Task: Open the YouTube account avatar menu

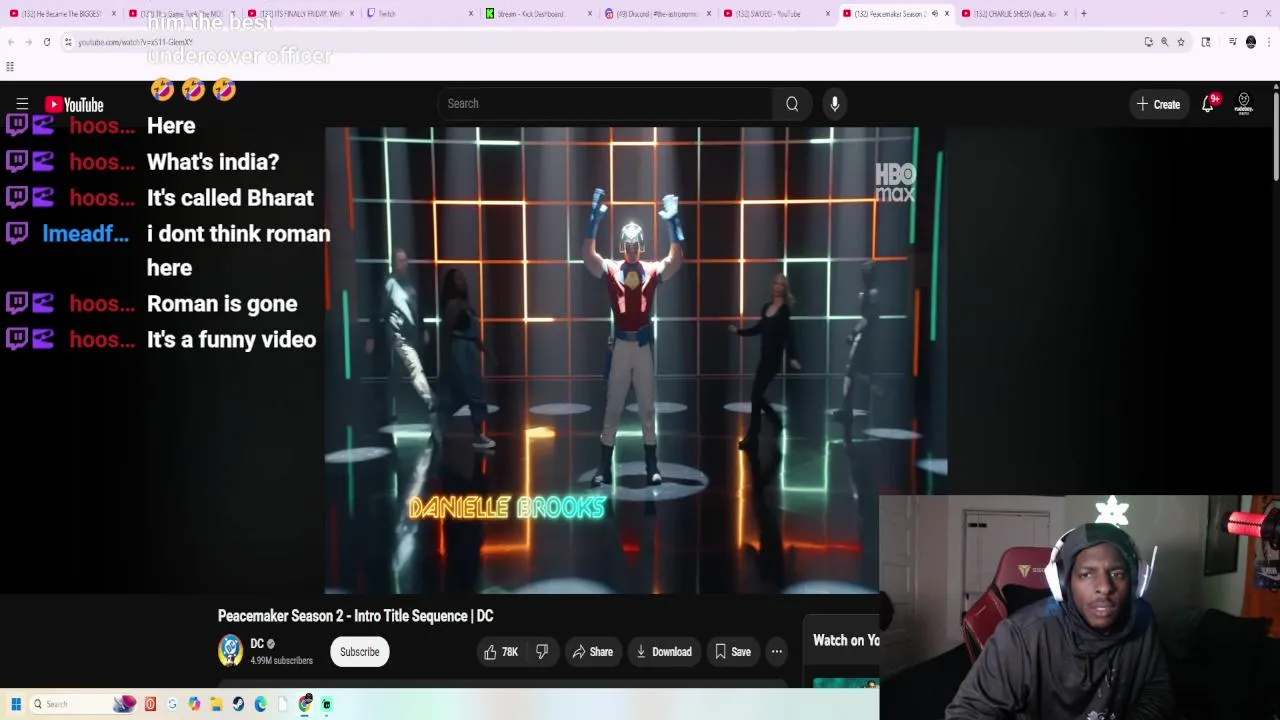Action: [x=1244, y=104]
